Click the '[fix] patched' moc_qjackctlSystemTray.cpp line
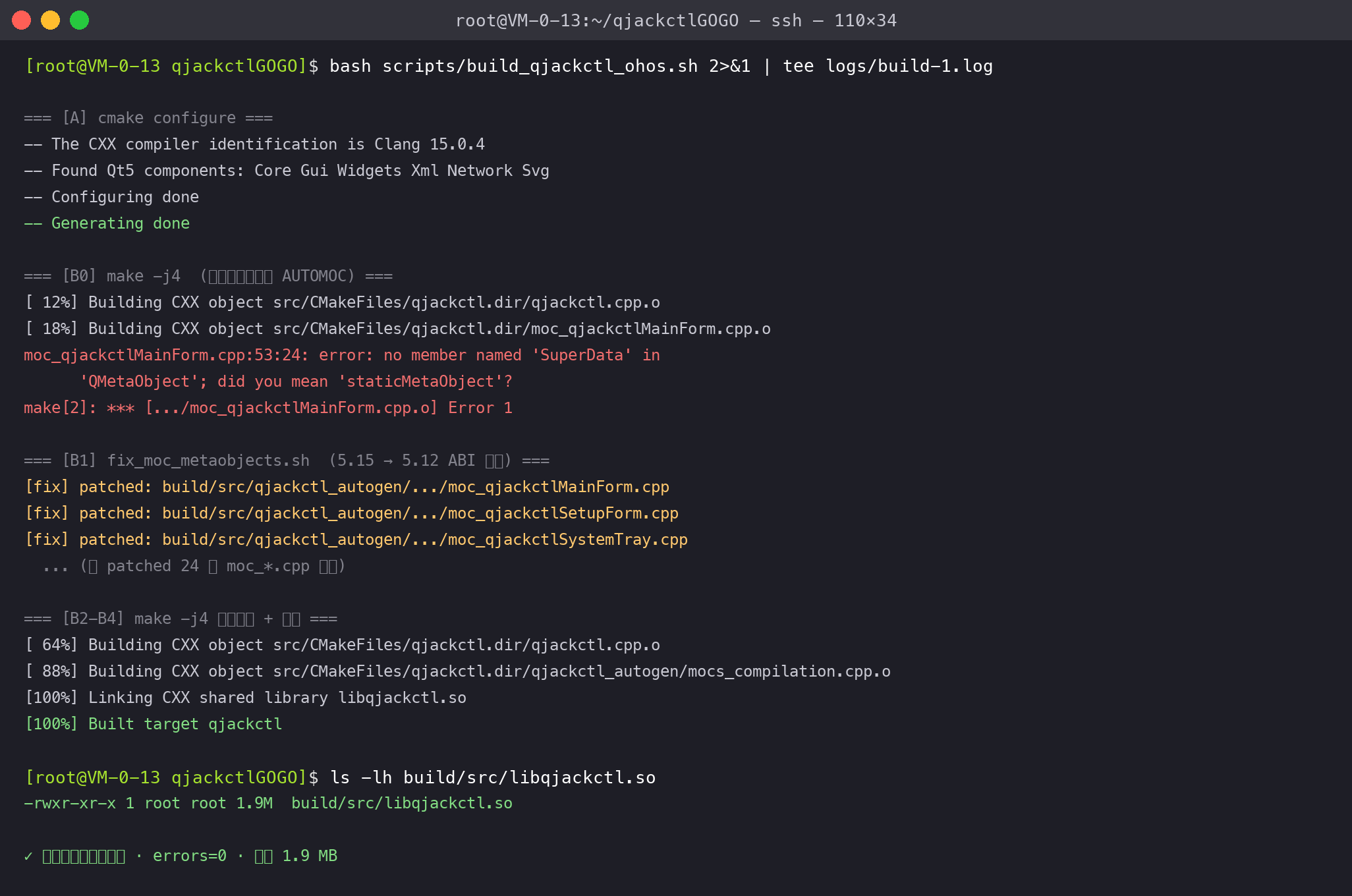Image resolution: width=1352 pixels, height=896 pixels. point(356,540)
